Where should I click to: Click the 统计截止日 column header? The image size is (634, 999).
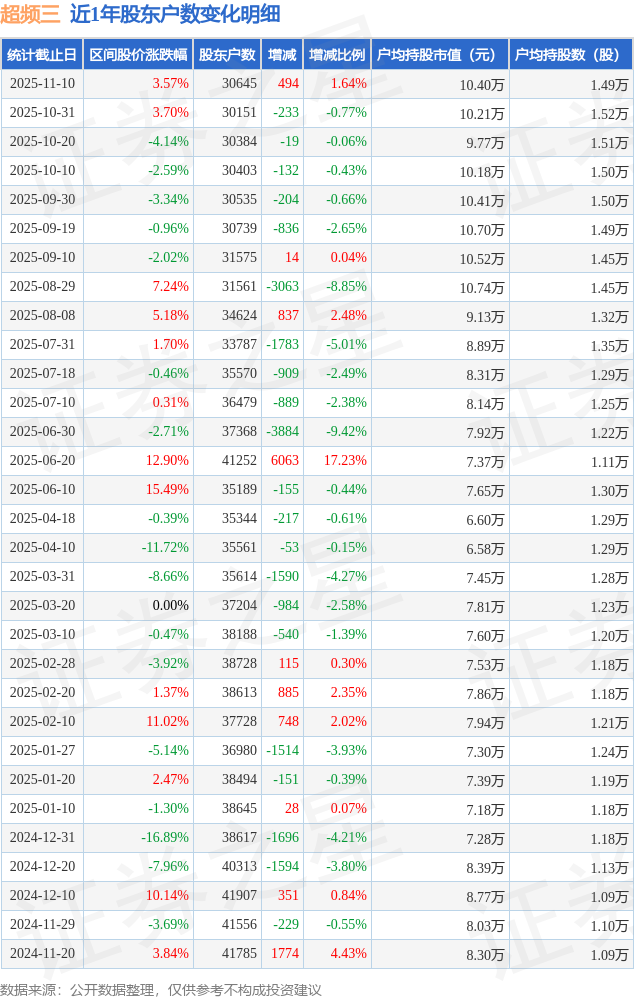click(x=42, y=55)
